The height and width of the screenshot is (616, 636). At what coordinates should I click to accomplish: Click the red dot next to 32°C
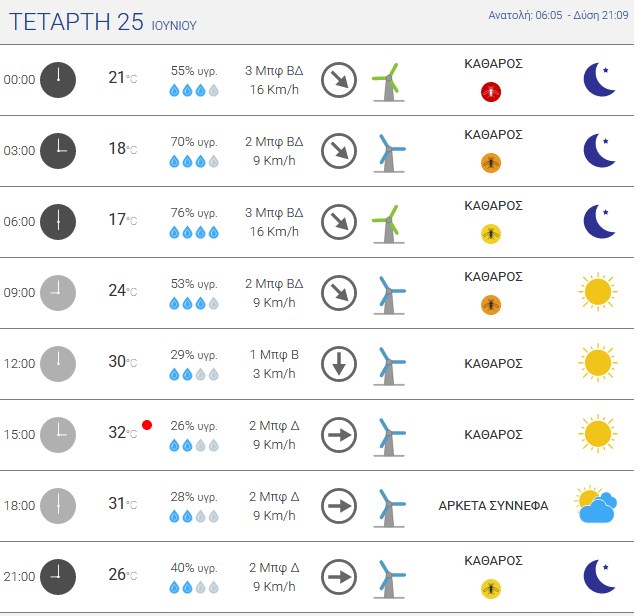click(x=147, y=425)
